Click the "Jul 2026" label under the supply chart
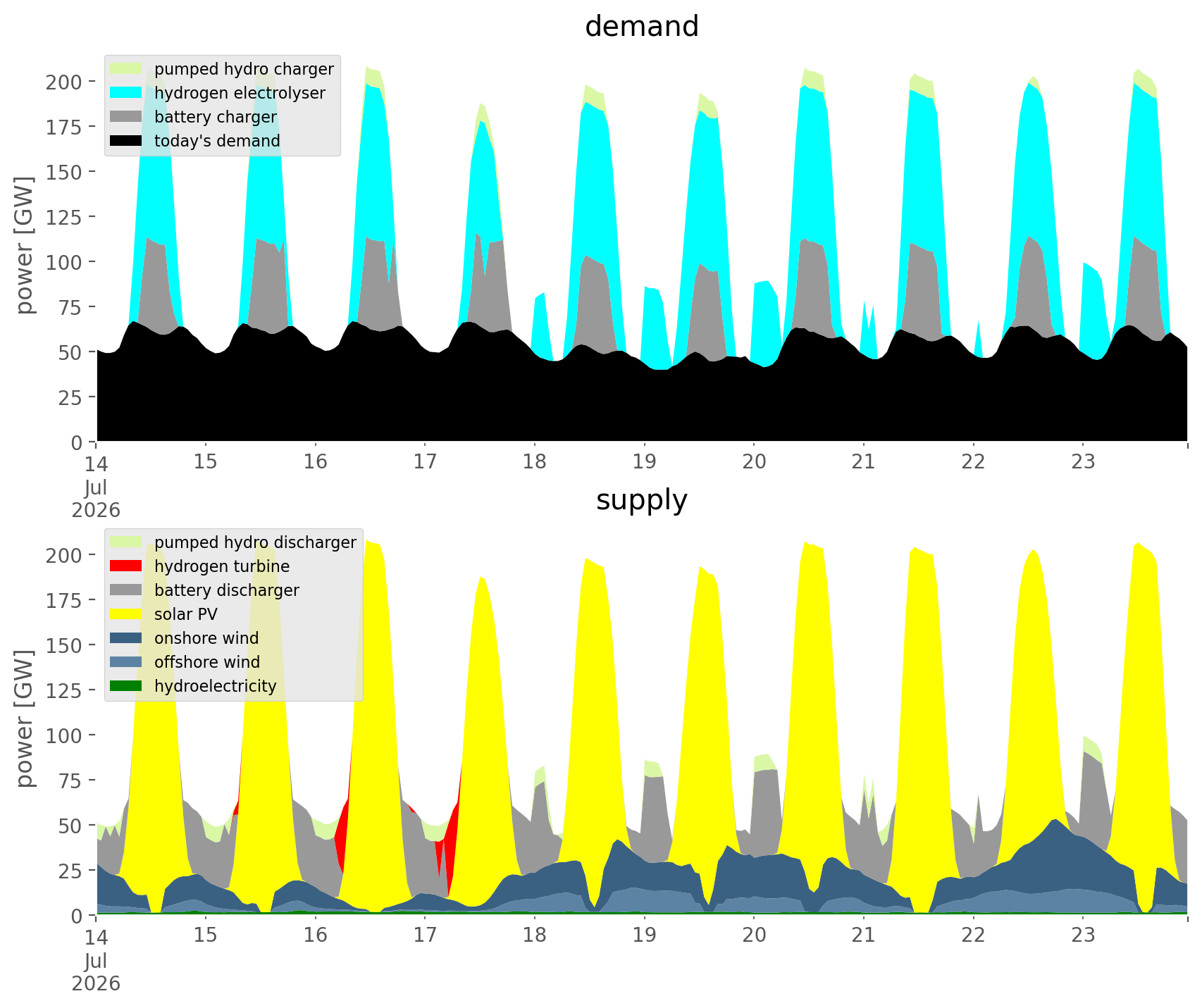The width and height of the screenshot is (1202, 1008). point(96,972)
